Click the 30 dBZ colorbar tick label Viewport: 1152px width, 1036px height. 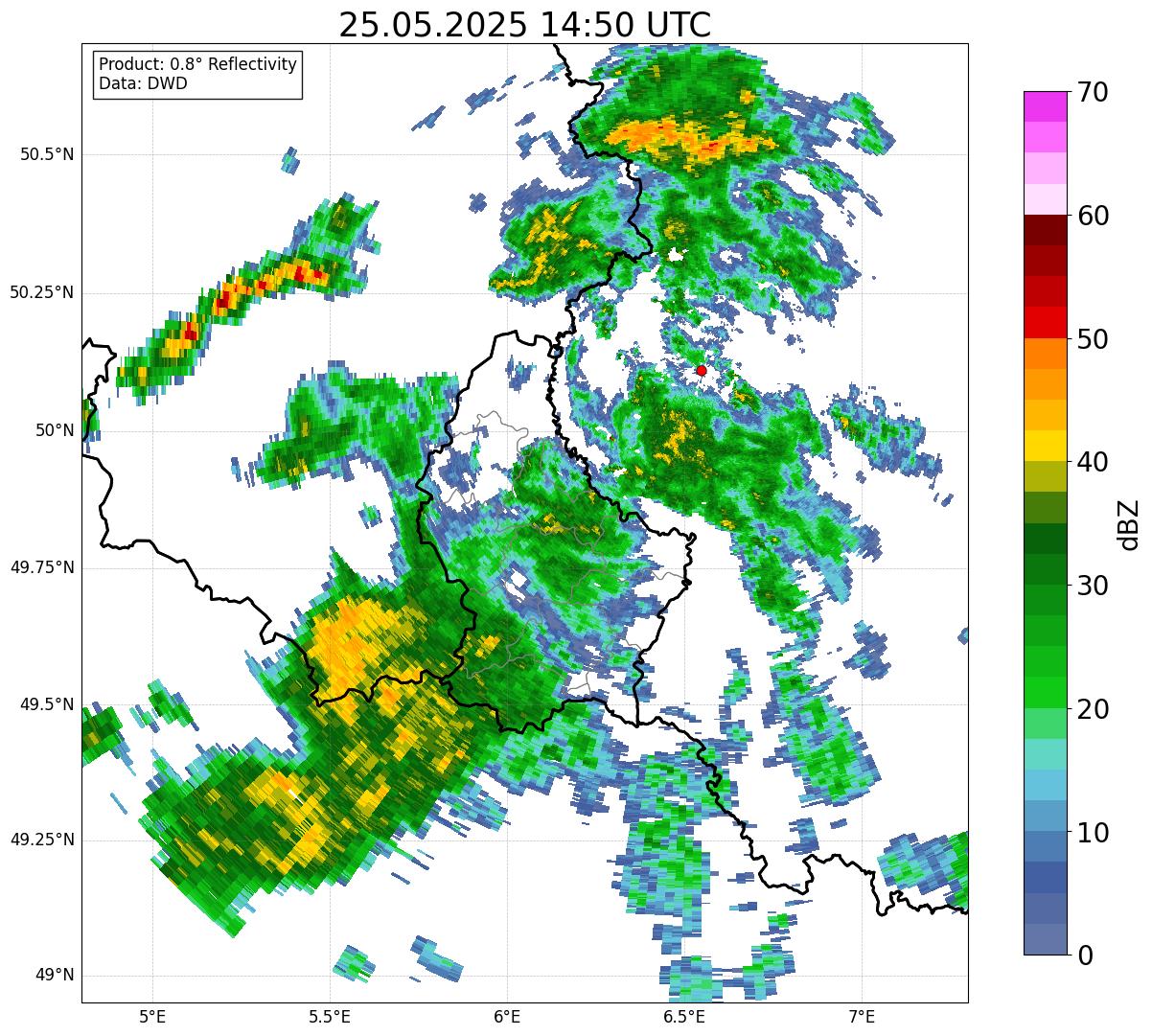(1093, 586)
